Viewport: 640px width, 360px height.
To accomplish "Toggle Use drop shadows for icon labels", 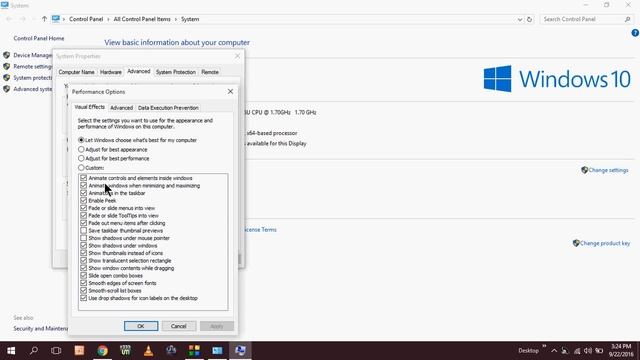I will click(x=84, y=298).
